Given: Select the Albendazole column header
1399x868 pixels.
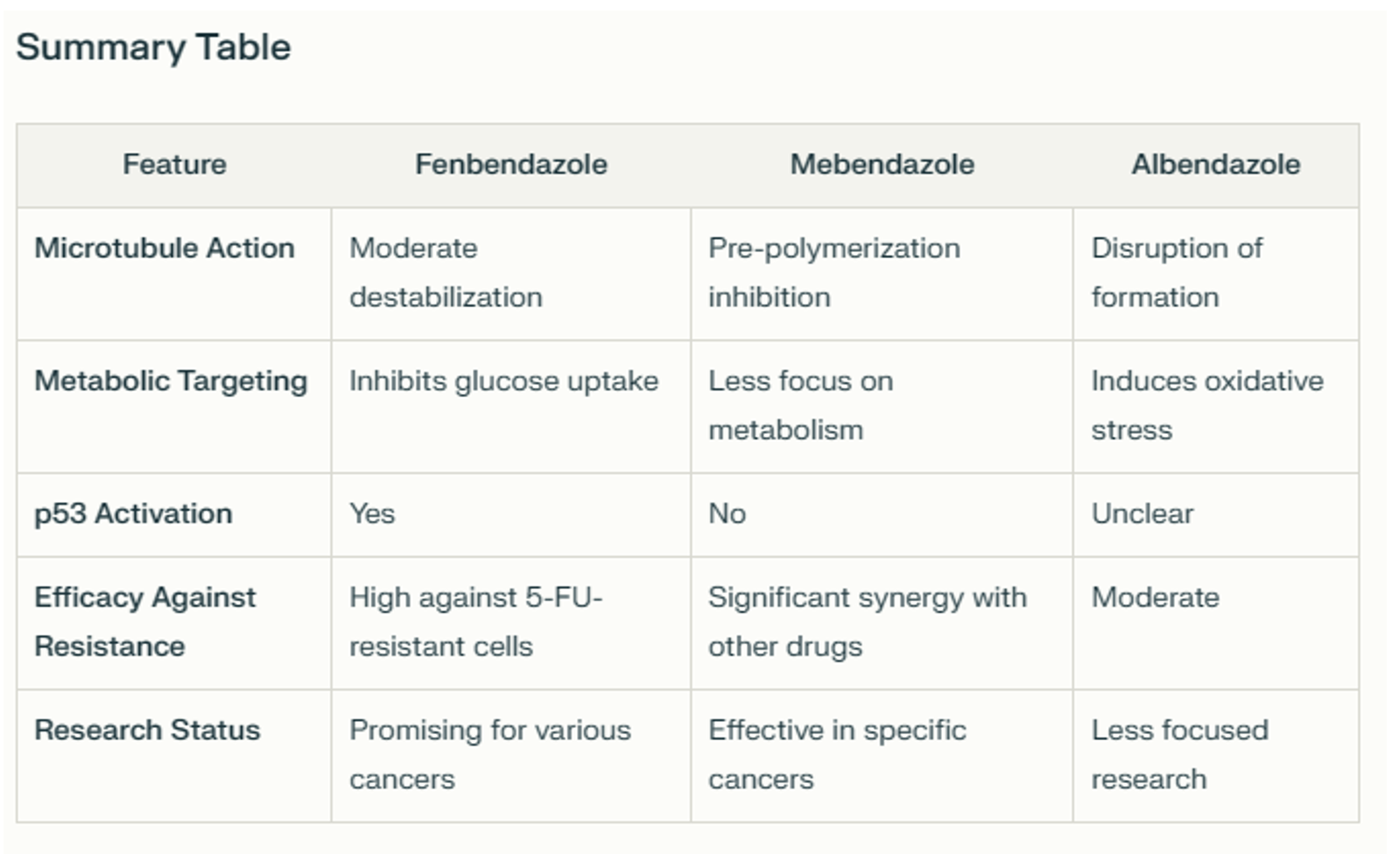Looking at the screenshot, I should 1215,164.
